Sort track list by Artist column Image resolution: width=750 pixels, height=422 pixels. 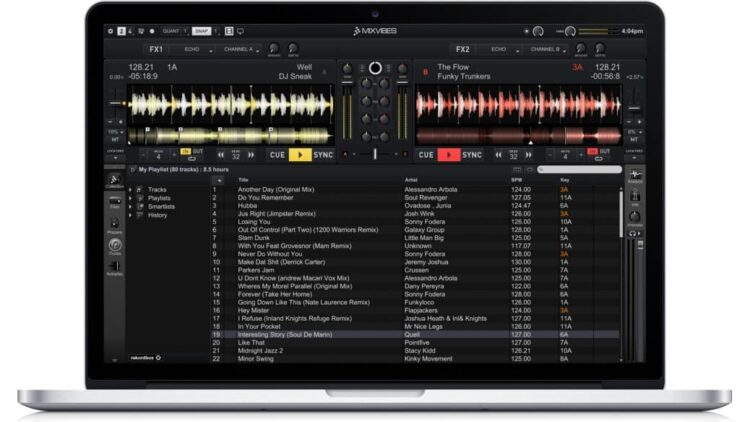[x=411, y=180]
